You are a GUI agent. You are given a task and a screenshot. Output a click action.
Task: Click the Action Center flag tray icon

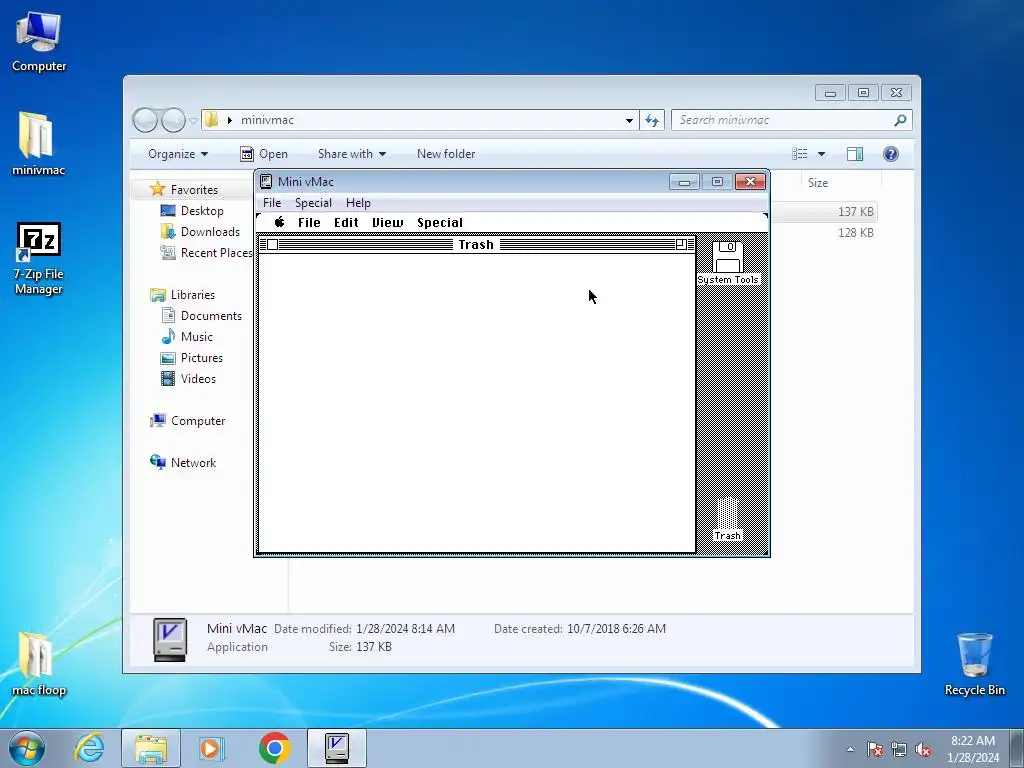(x=874, y=749)
